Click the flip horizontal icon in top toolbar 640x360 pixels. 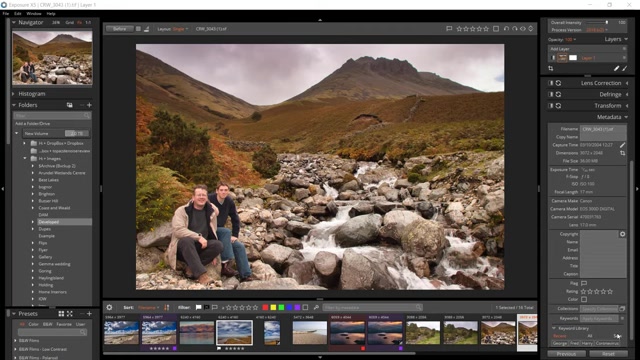(523, 29)
